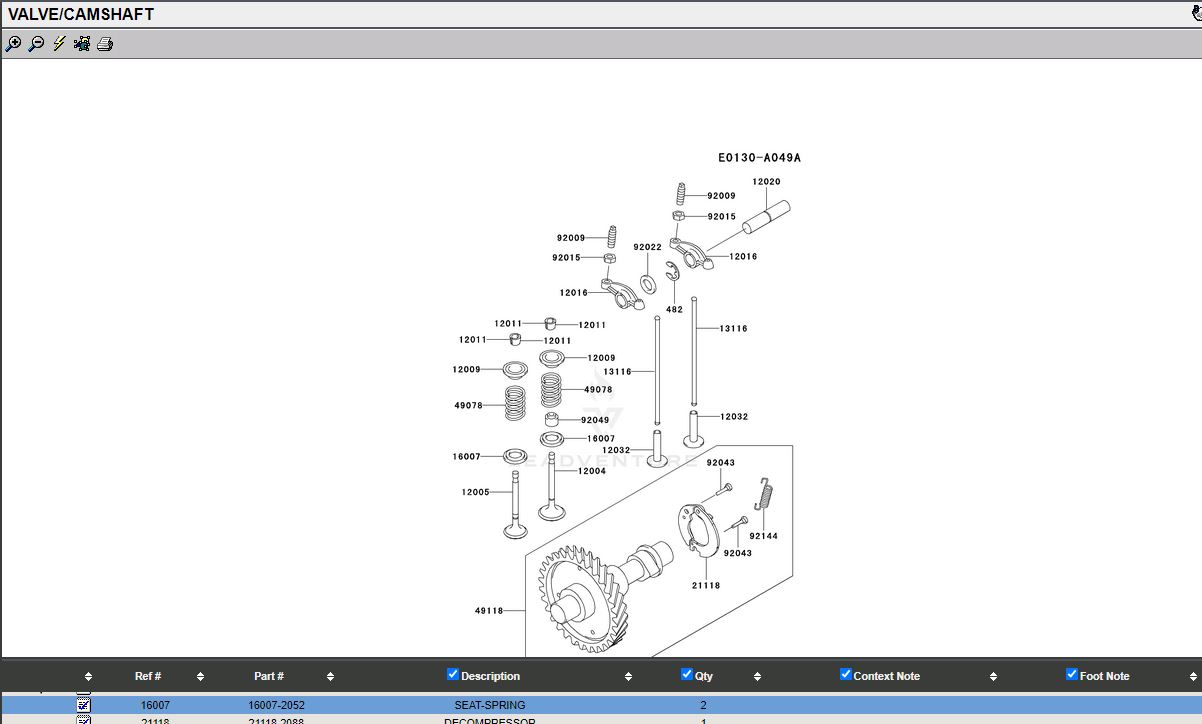Click the note icon in SEAT-SPRING row
Image resolution: width=1202 pixels, height=724 pixels.
pyautogui.click(x=84, y=705)
